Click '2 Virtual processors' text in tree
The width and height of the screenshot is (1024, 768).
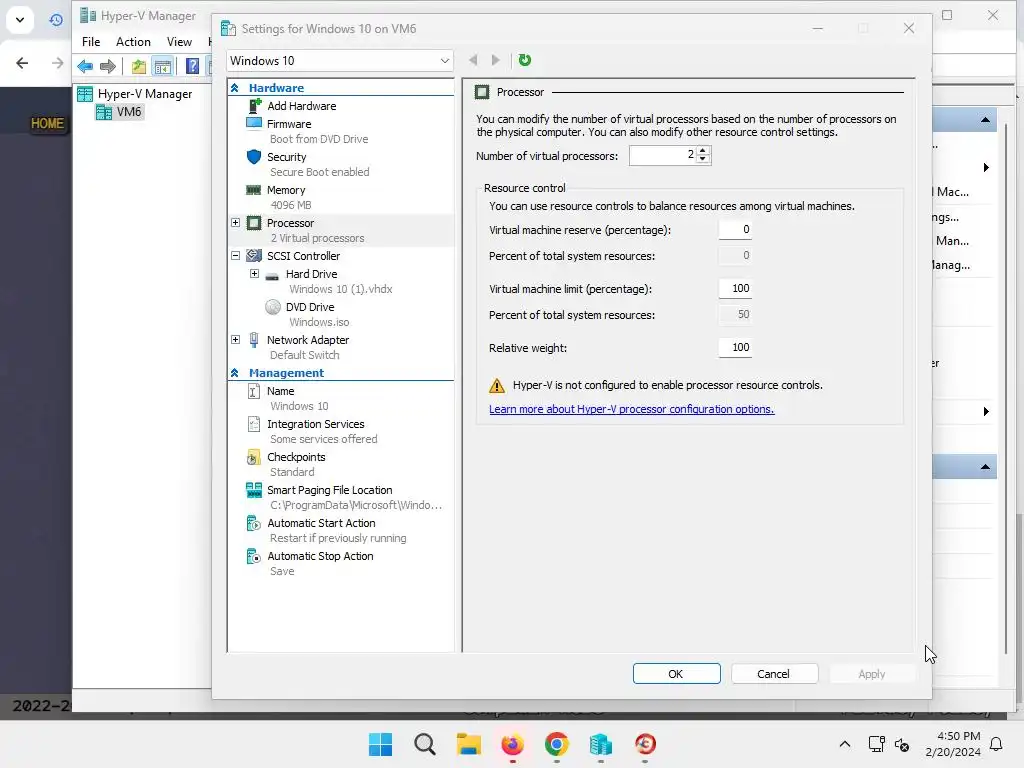317,238
